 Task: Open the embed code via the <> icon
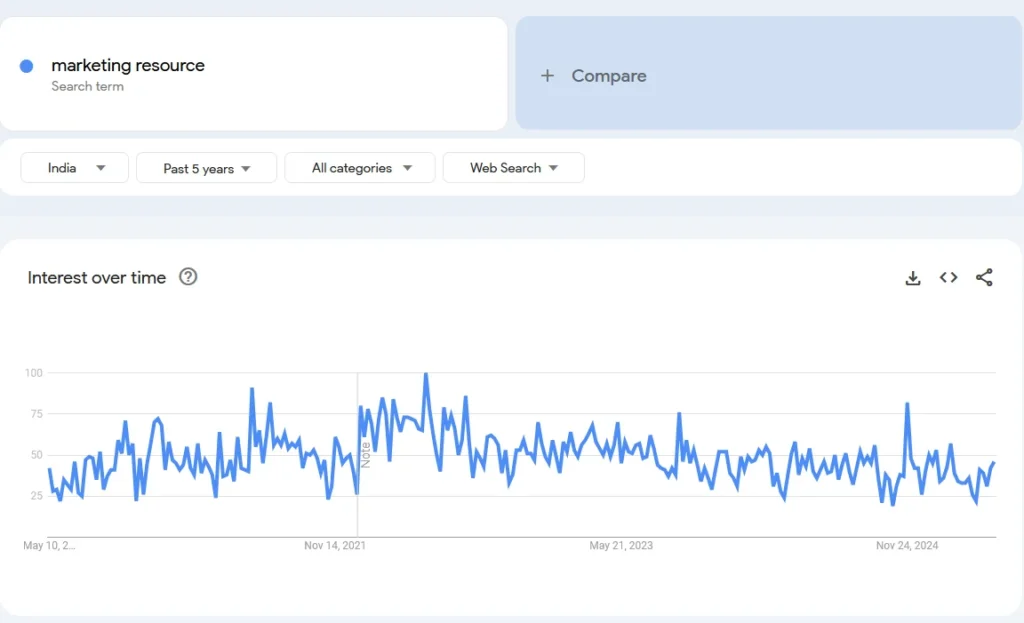[x=948, y=278]
